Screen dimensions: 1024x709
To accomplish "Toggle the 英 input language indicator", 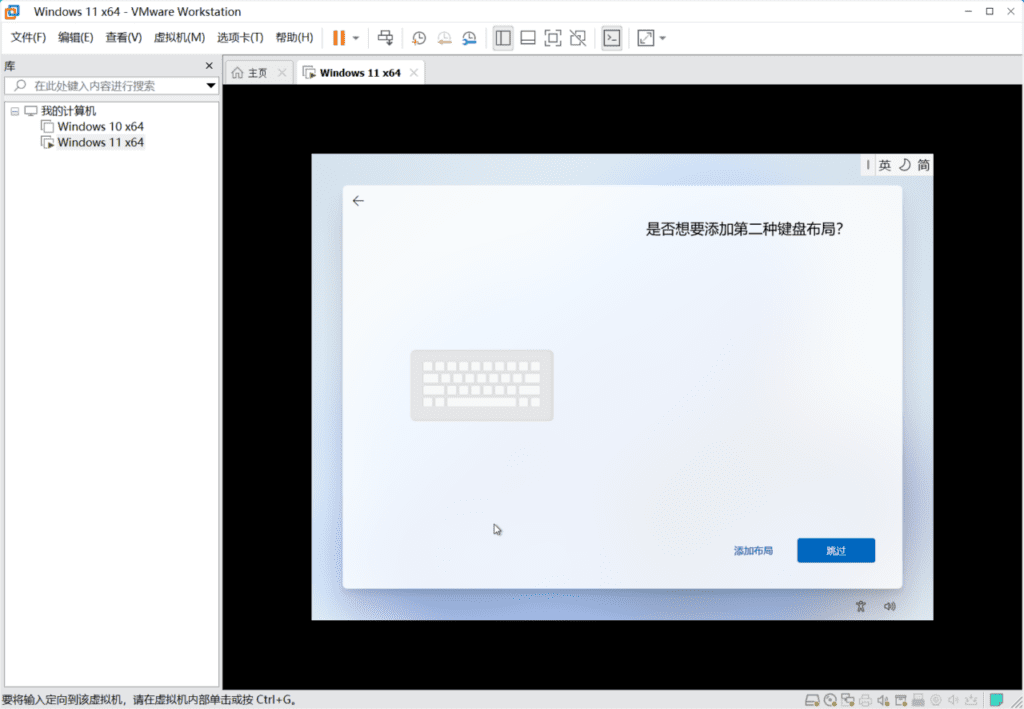I will (884, 165).
